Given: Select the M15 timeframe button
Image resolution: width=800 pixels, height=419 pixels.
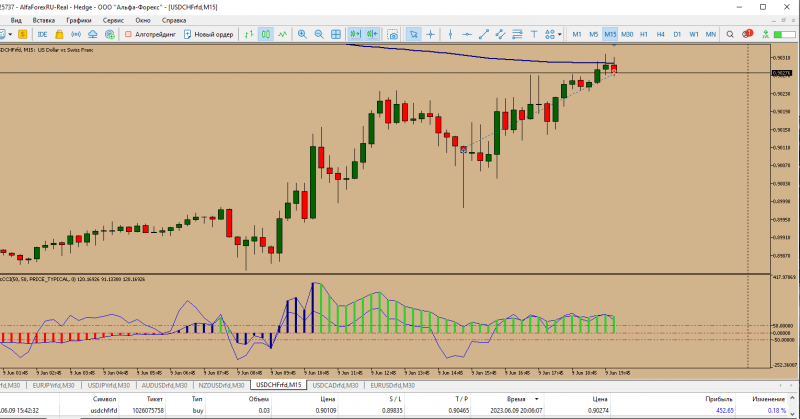Looking at the screenshot, I should (610, 34).
